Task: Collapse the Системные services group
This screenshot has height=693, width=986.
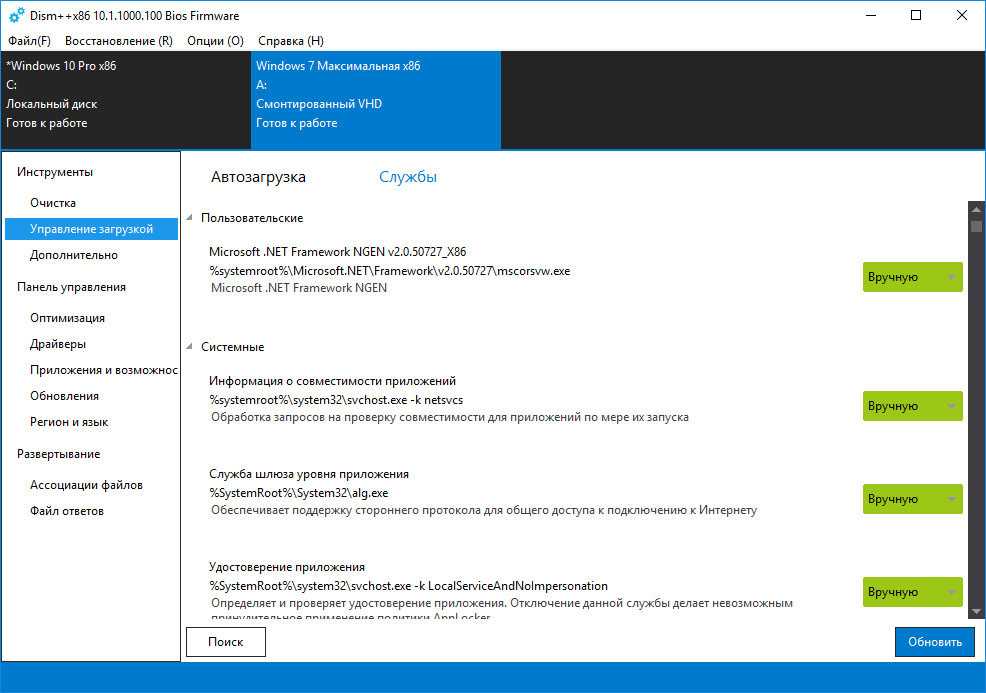Action: coord(190,347)
